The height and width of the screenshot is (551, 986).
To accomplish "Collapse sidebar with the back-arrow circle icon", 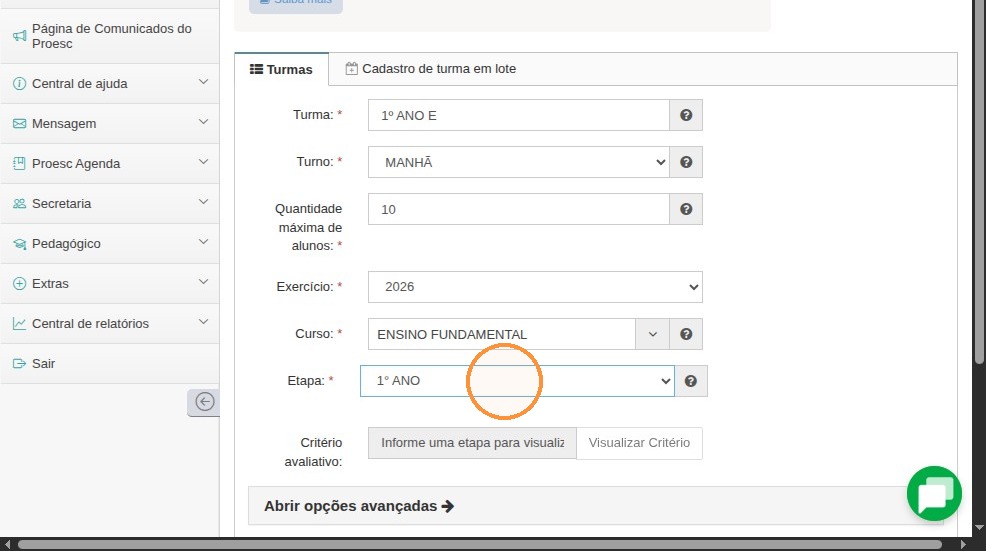I will click(x=204, y=402).
